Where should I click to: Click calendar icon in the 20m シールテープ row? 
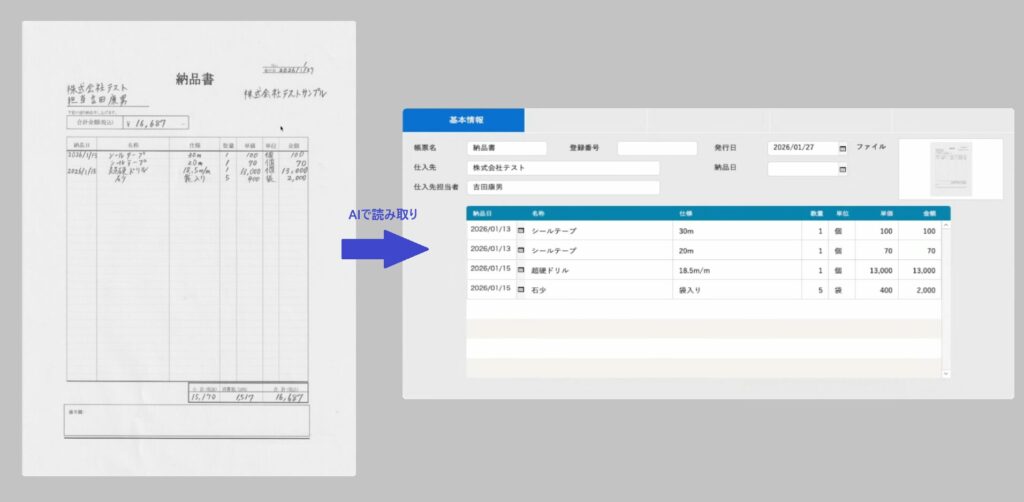(520, 249)
